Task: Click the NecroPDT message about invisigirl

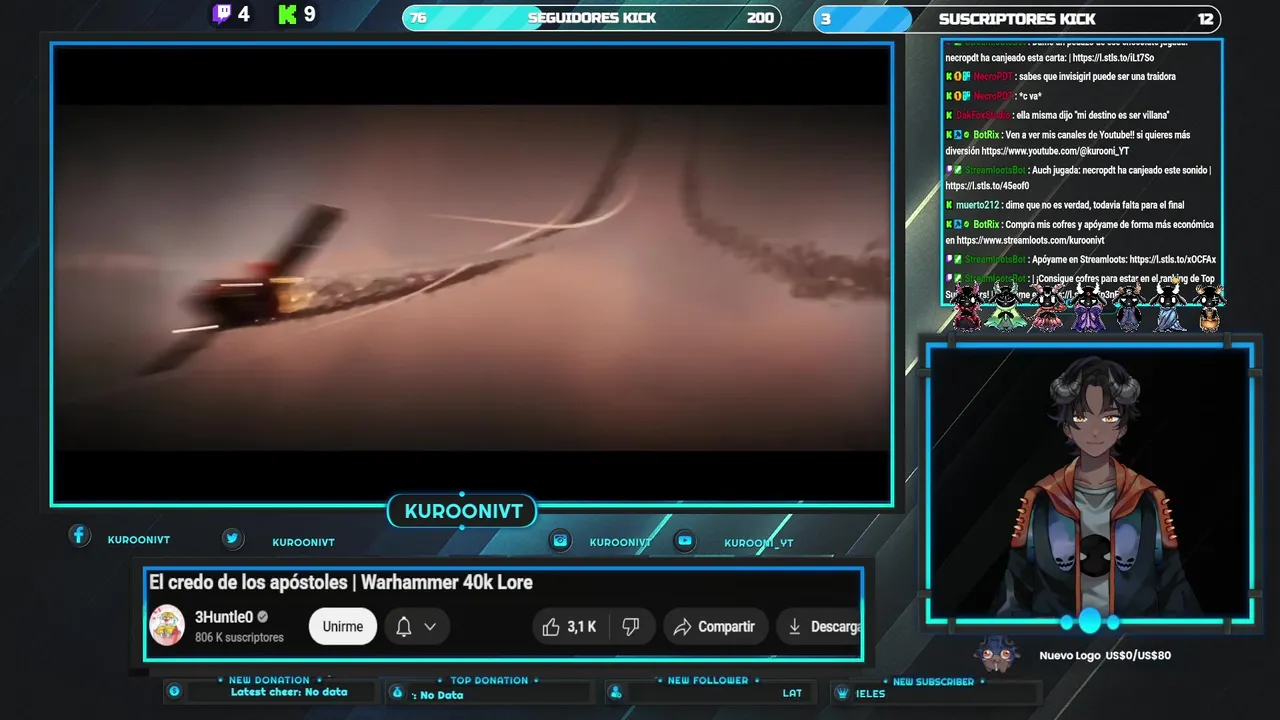Action: pyautogui.click(x=1097, y=76)
